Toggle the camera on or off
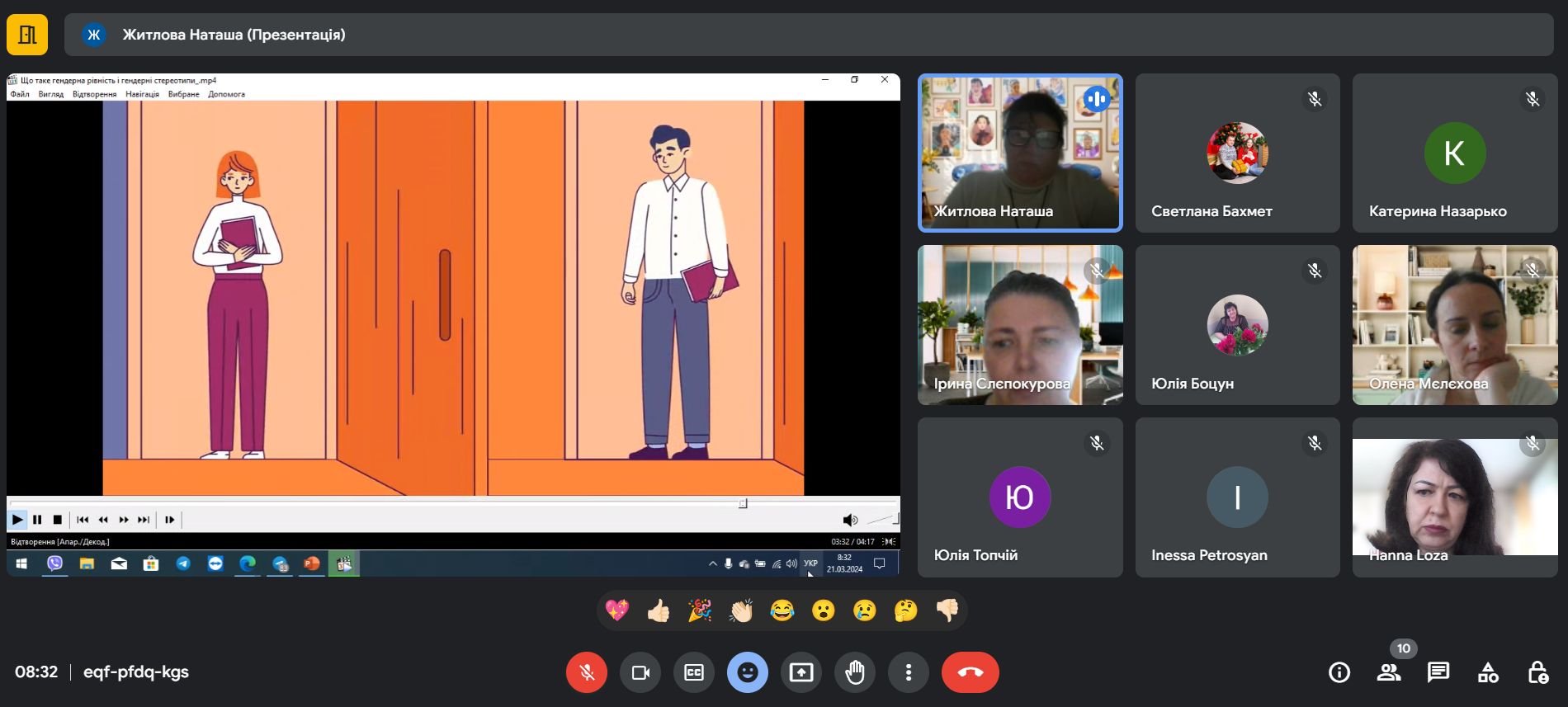The width and height of the screenshot is (1568, 707). pyautogui.click(x=640, y=672)
